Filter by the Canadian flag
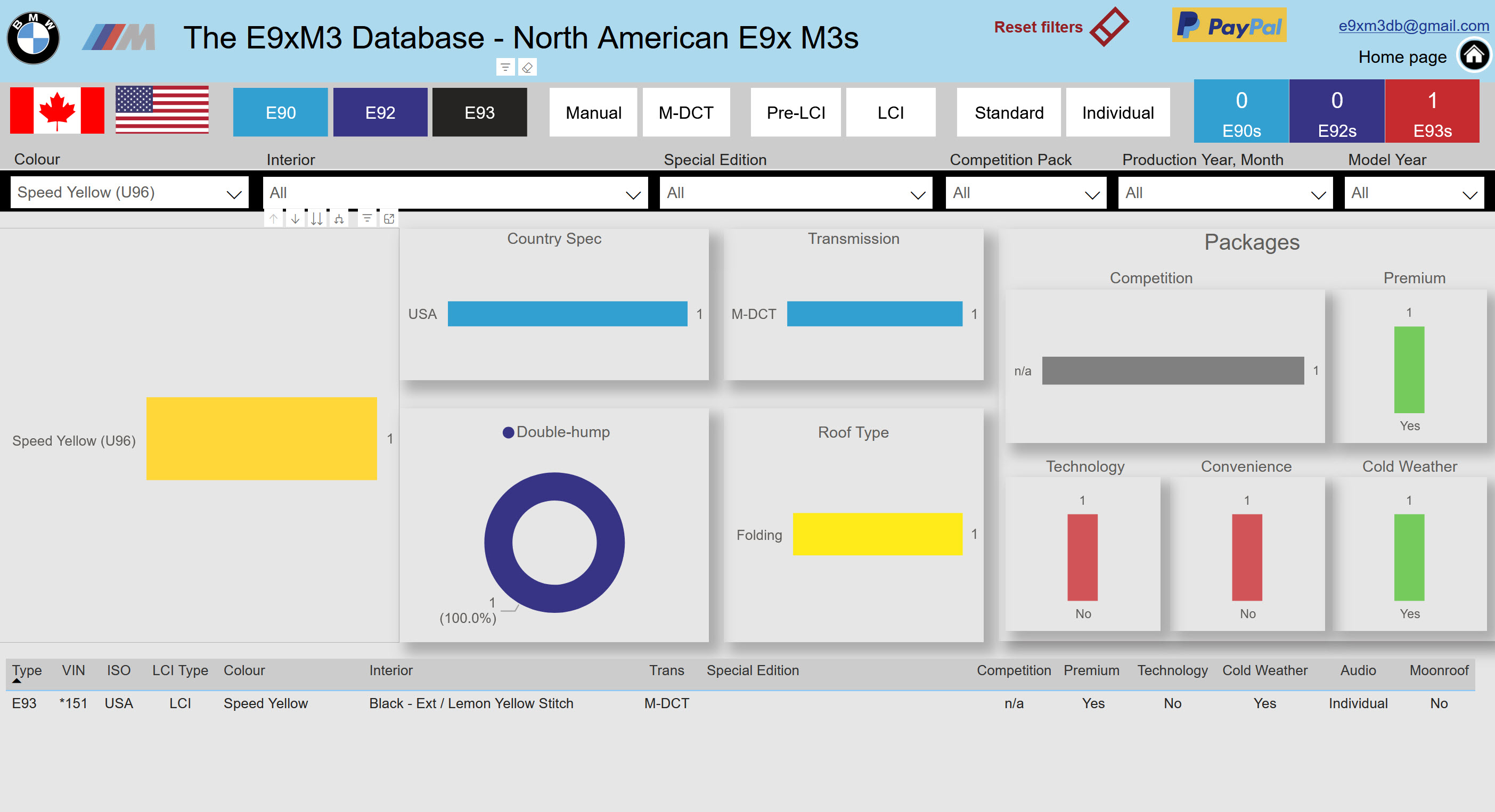 [57, 110]
